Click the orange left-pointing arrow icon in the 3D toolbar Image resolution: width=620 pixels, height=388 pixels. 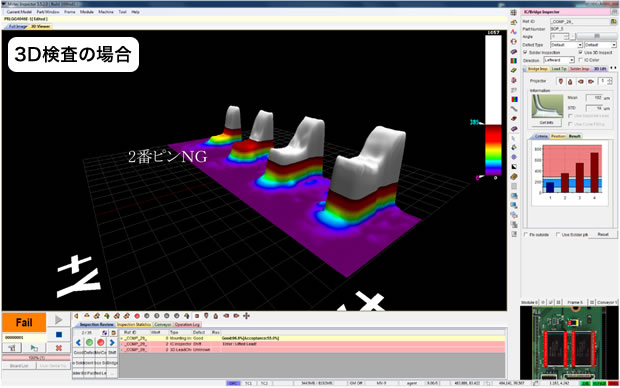tap(76, 316)
